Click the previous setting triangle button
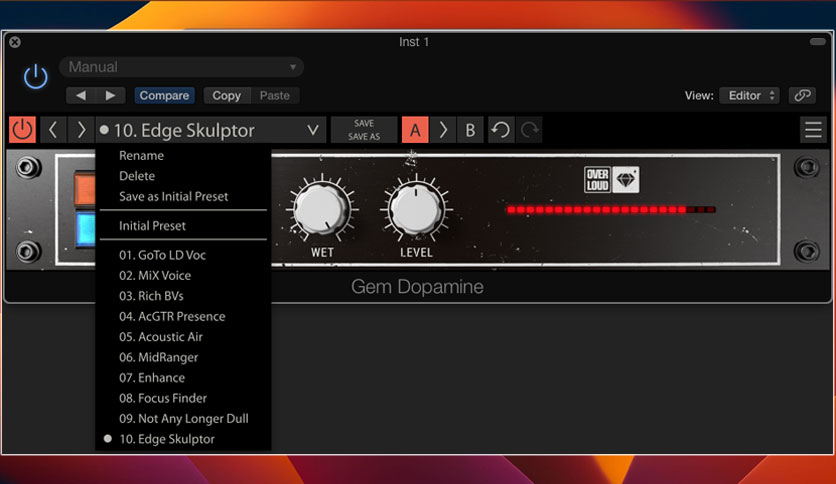 tap(81, 95)
